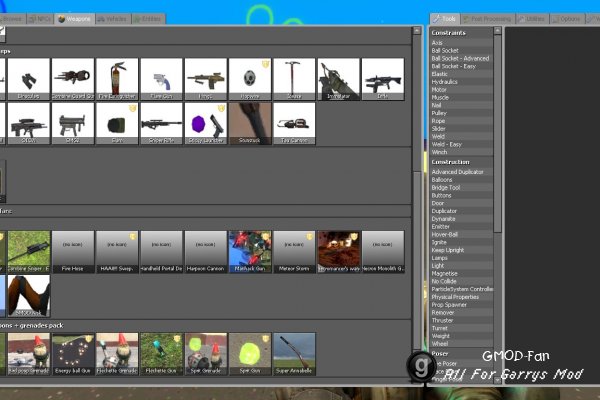Collapse the Construction category header
Viewport: 600px width, 400px height.
[461, 162]
